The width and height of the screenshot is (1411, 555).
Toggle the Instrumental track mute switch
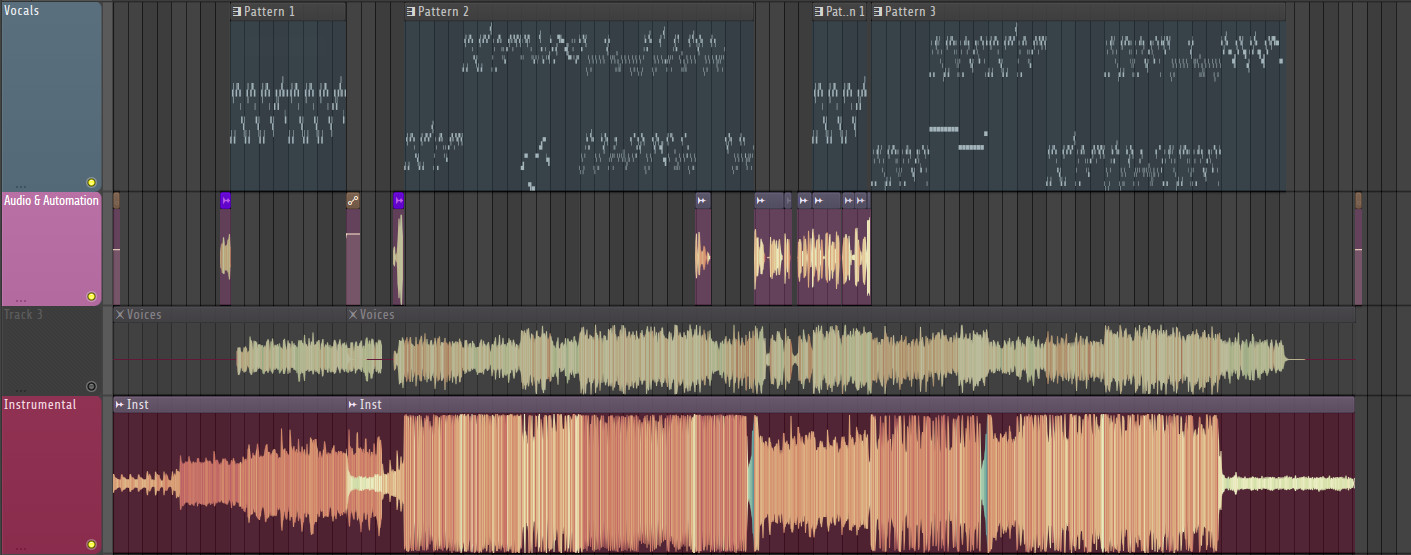point(91,545)
